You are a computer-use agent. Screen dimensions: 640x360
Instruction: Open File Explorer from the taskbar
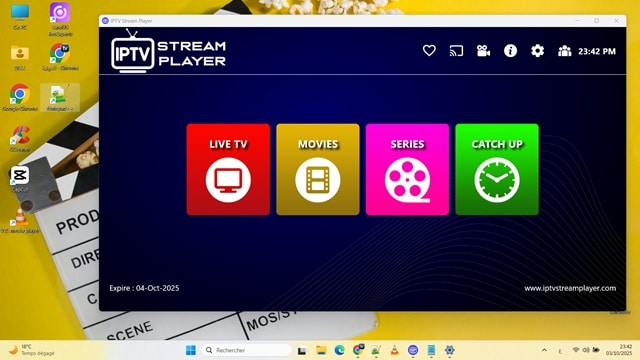321,350
